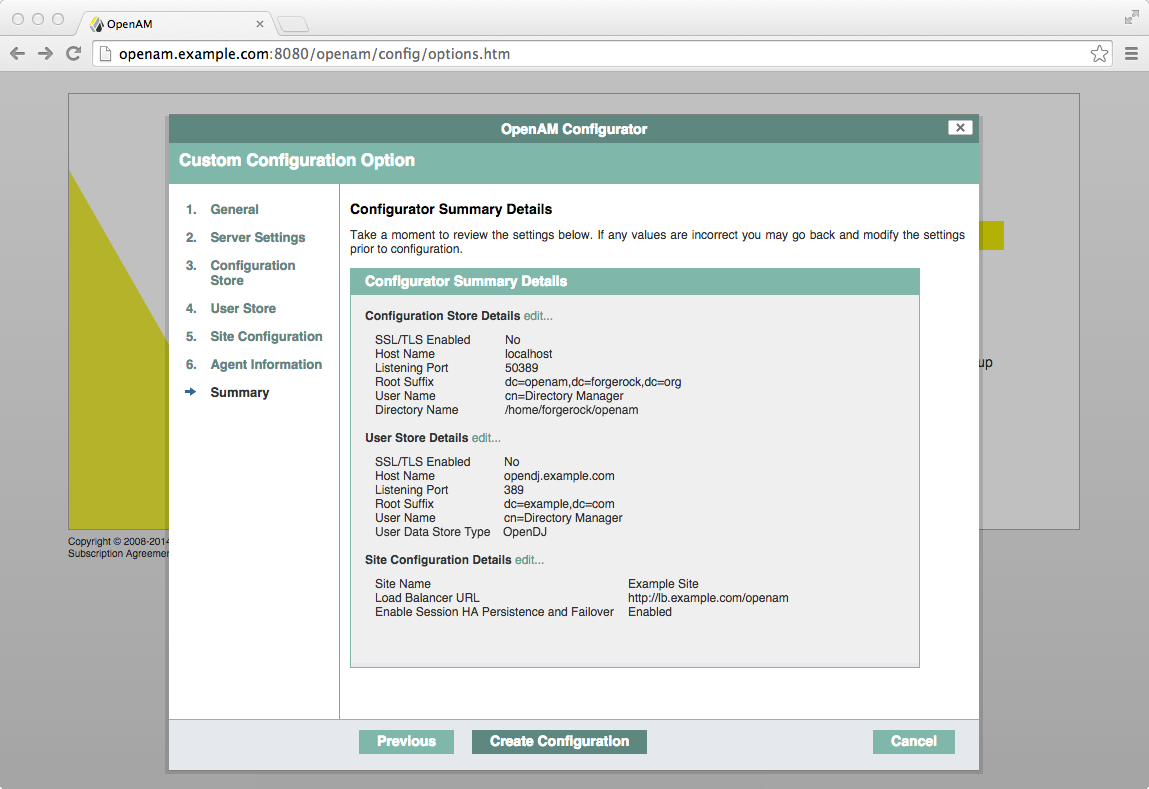The width and height of the screenshot is (1149, 789).
Task: Go to step 4 User Store
Action: pyautogui.click(x=243, y=308)
